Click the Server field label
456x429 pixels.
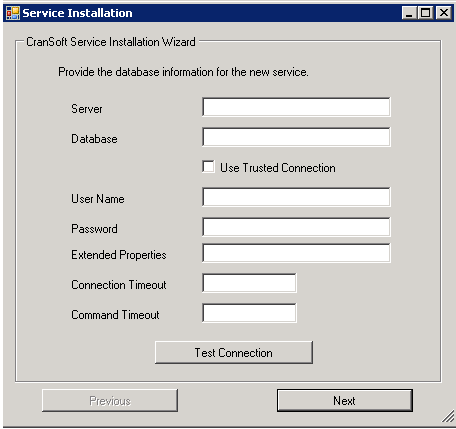[87, 109]
